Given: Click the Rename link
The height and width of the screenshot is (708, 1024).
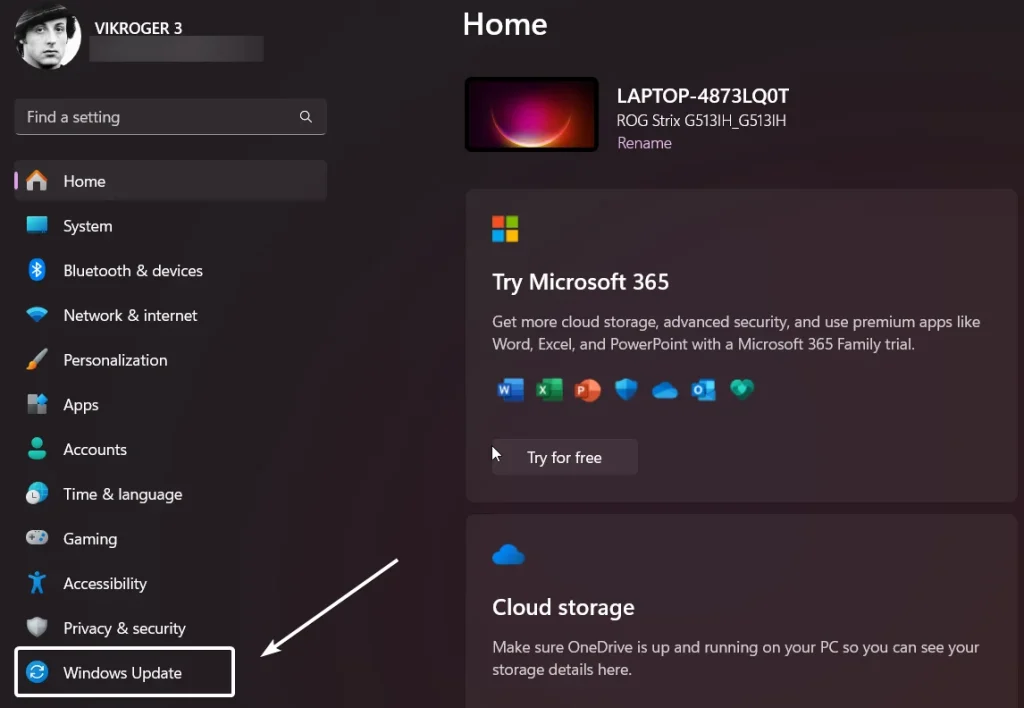Looking at the screenshot, I should coord(644,142).
